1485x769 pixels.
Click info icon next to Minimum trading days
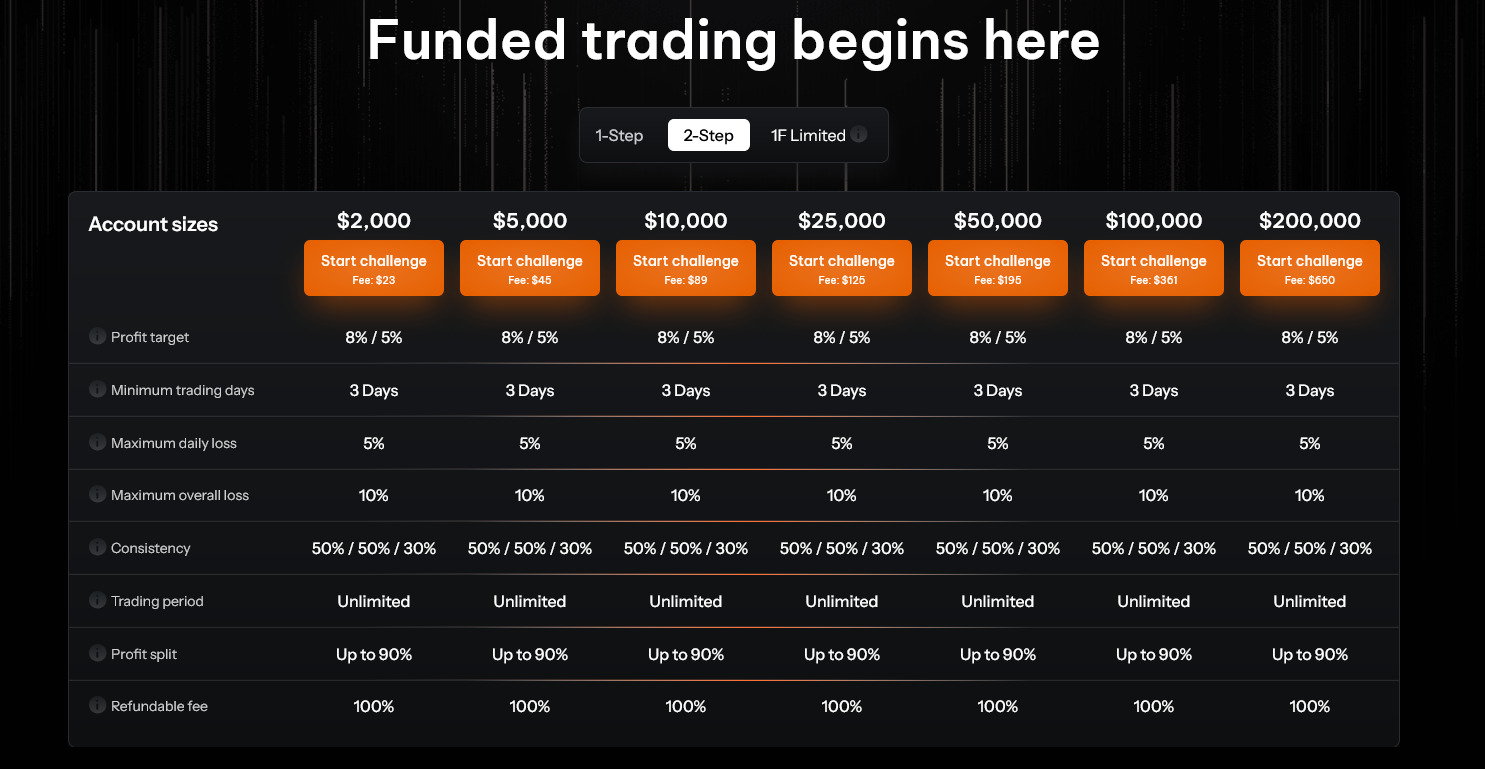(97, 390)
